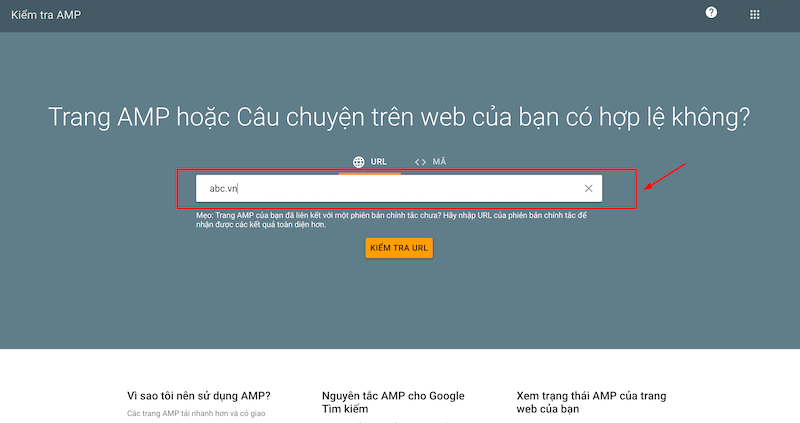Open Xem trạng thái AMP của trang web
The height and width of the screenshot is (423, 800).
pos(591,402)
